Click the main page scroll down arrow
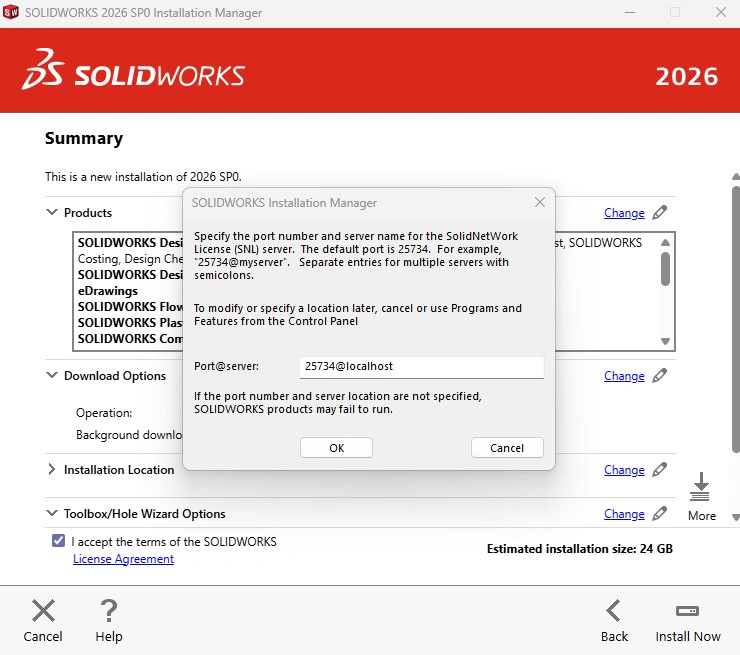This screenshot has width=740, height=655. (736, 517)
